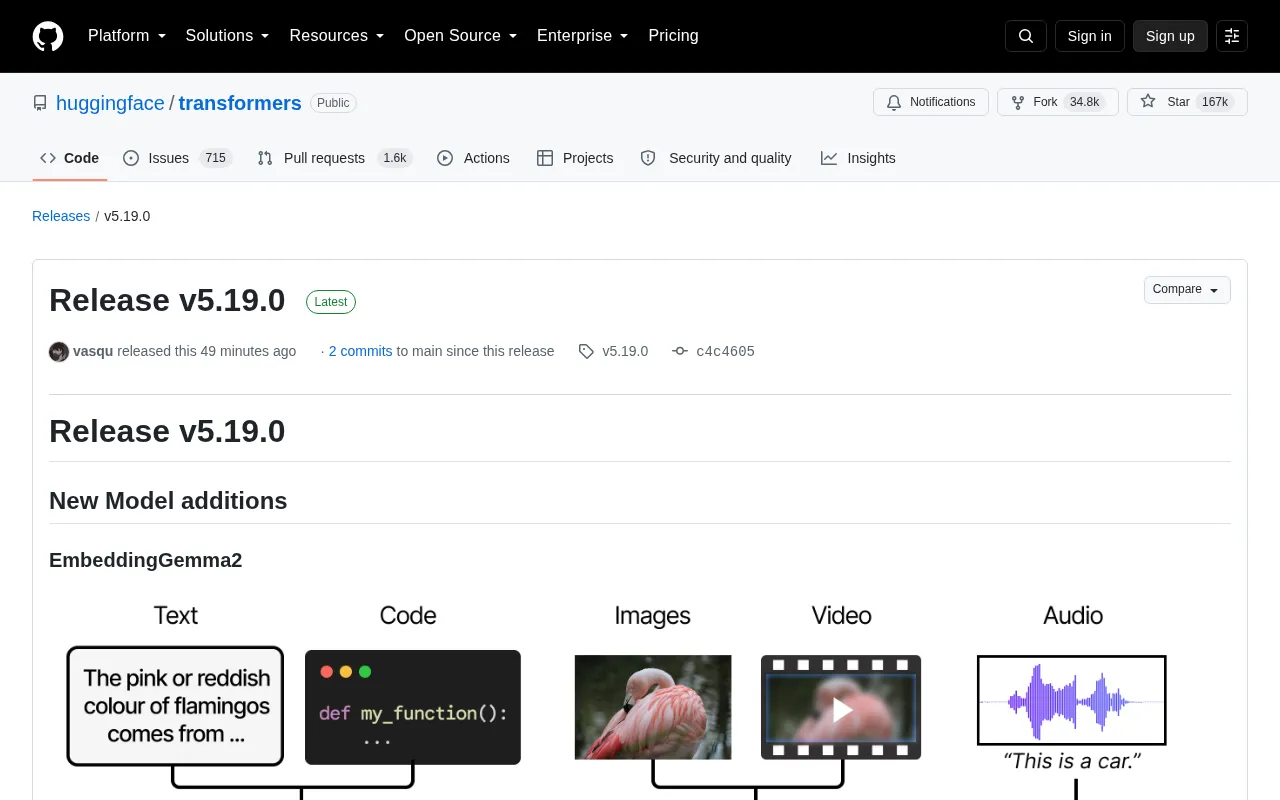Click the Public visibility label
Viewport: 1280px width, 800px height.
coord(333,103)
